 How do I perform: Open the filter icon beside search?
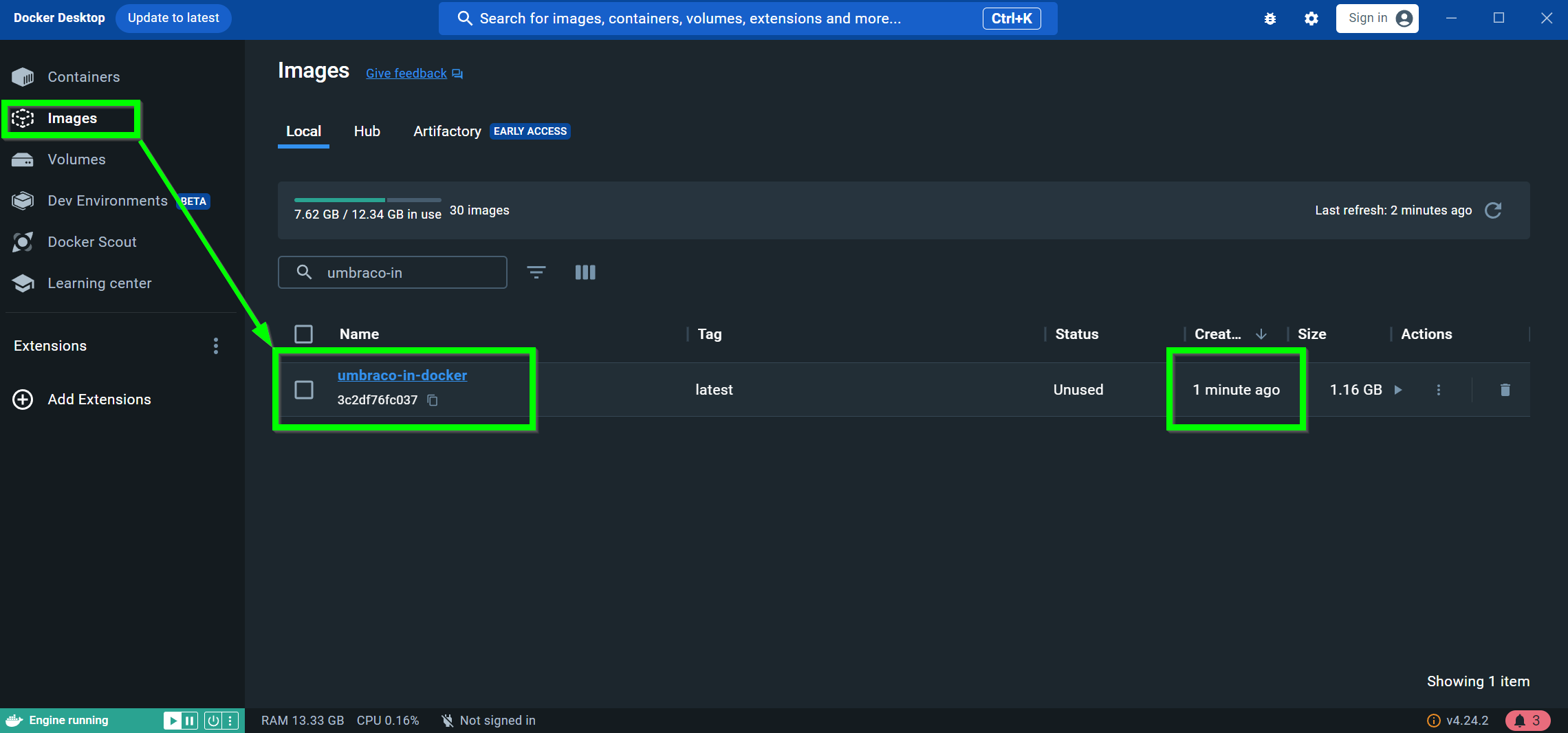[536, 272]
